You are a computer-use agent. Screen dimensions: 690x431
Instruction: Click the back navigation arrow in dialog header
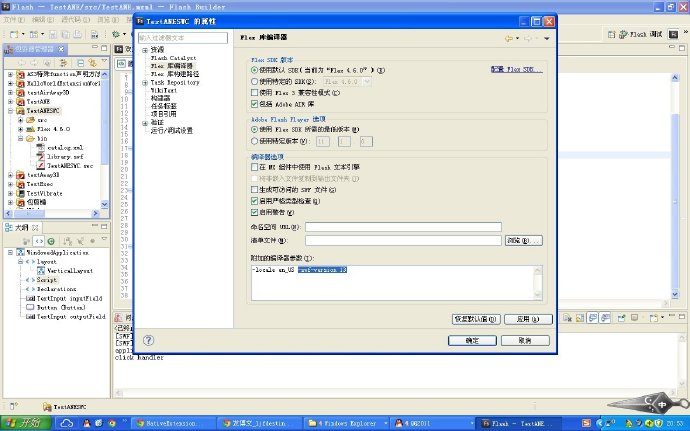pos(508,38)
